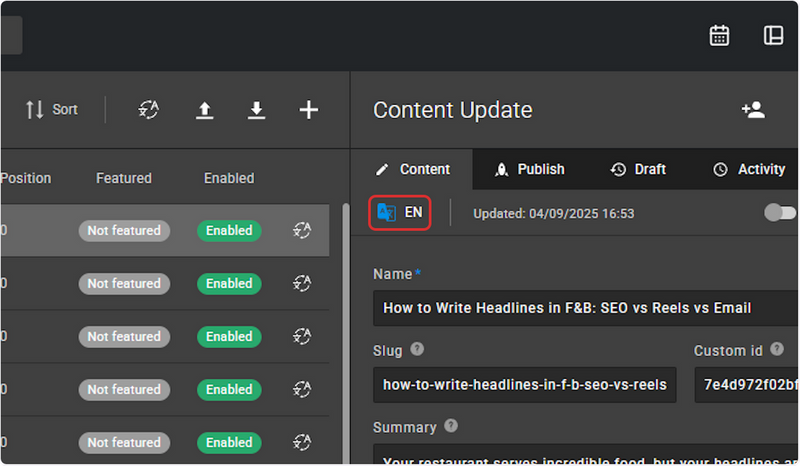Click the Content Update heading
Viewport: 800px width, 466px height.
pyautogui.click(x=453, y=110)
